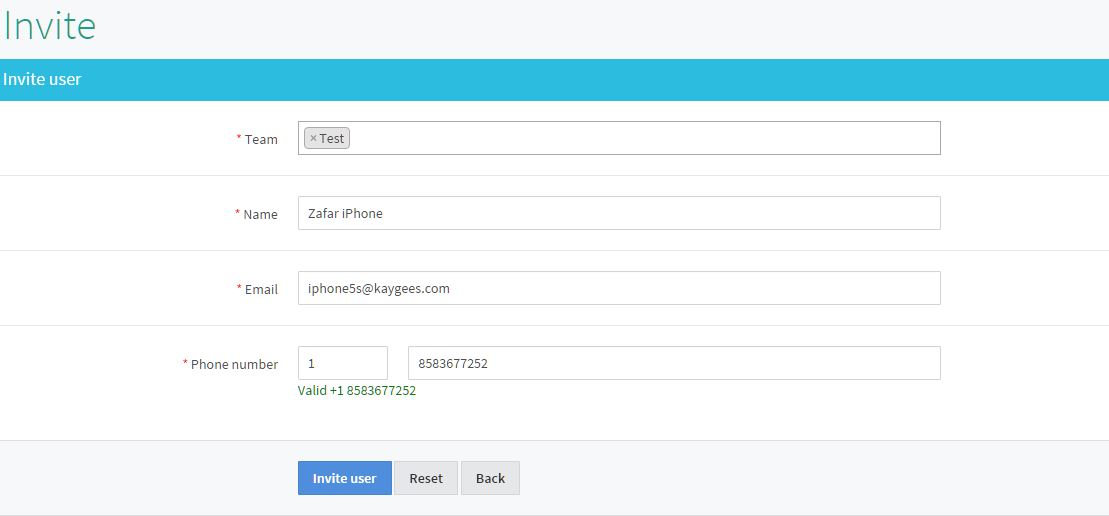Click the Email field label
The image size is (1109, 516).
[x=261, y=289]
